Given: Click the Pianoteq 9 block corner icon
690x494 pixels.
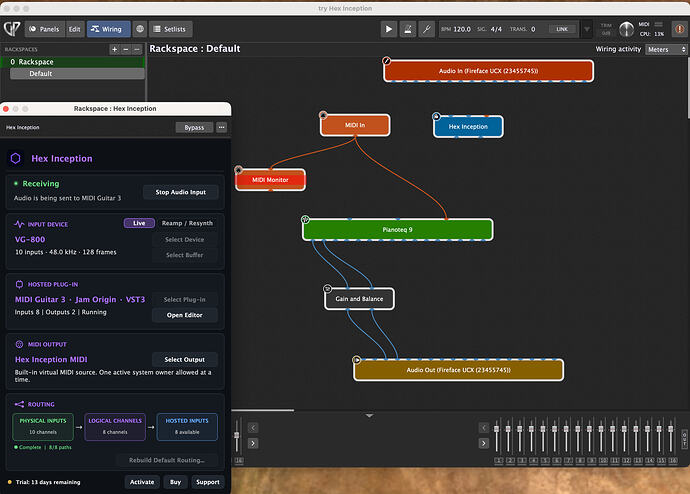Looking at the screenshot, I should pyautogui.click(x=305, y=219).
